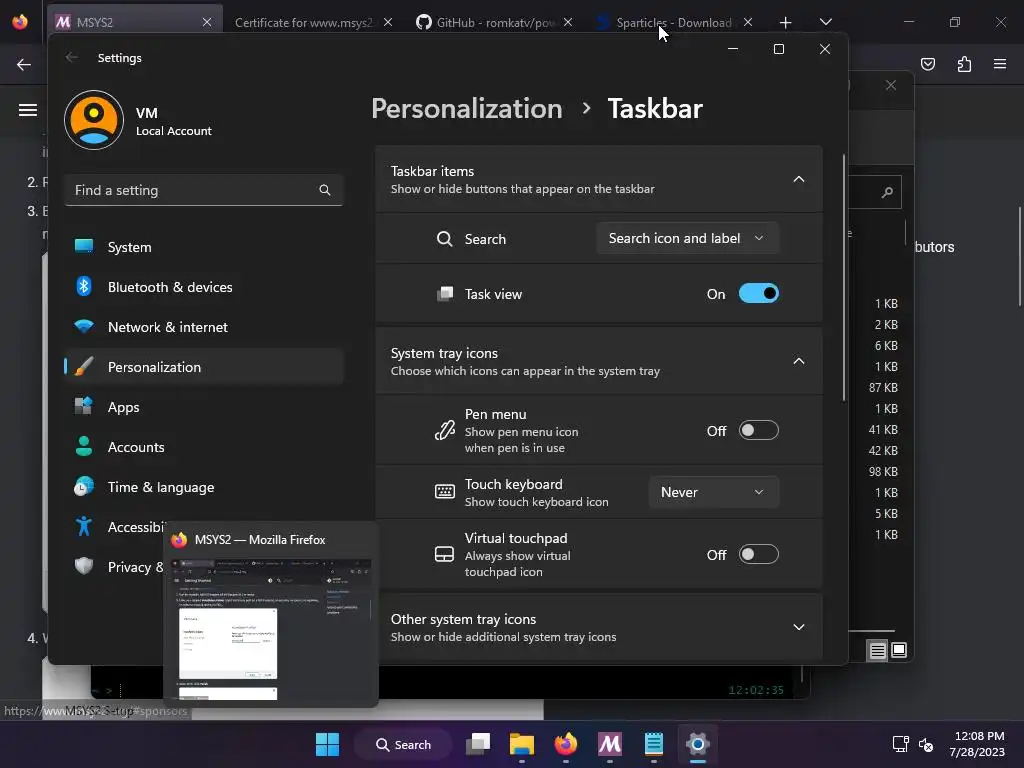Open the MSYS2 page sidebar hamburger menu

27,110
